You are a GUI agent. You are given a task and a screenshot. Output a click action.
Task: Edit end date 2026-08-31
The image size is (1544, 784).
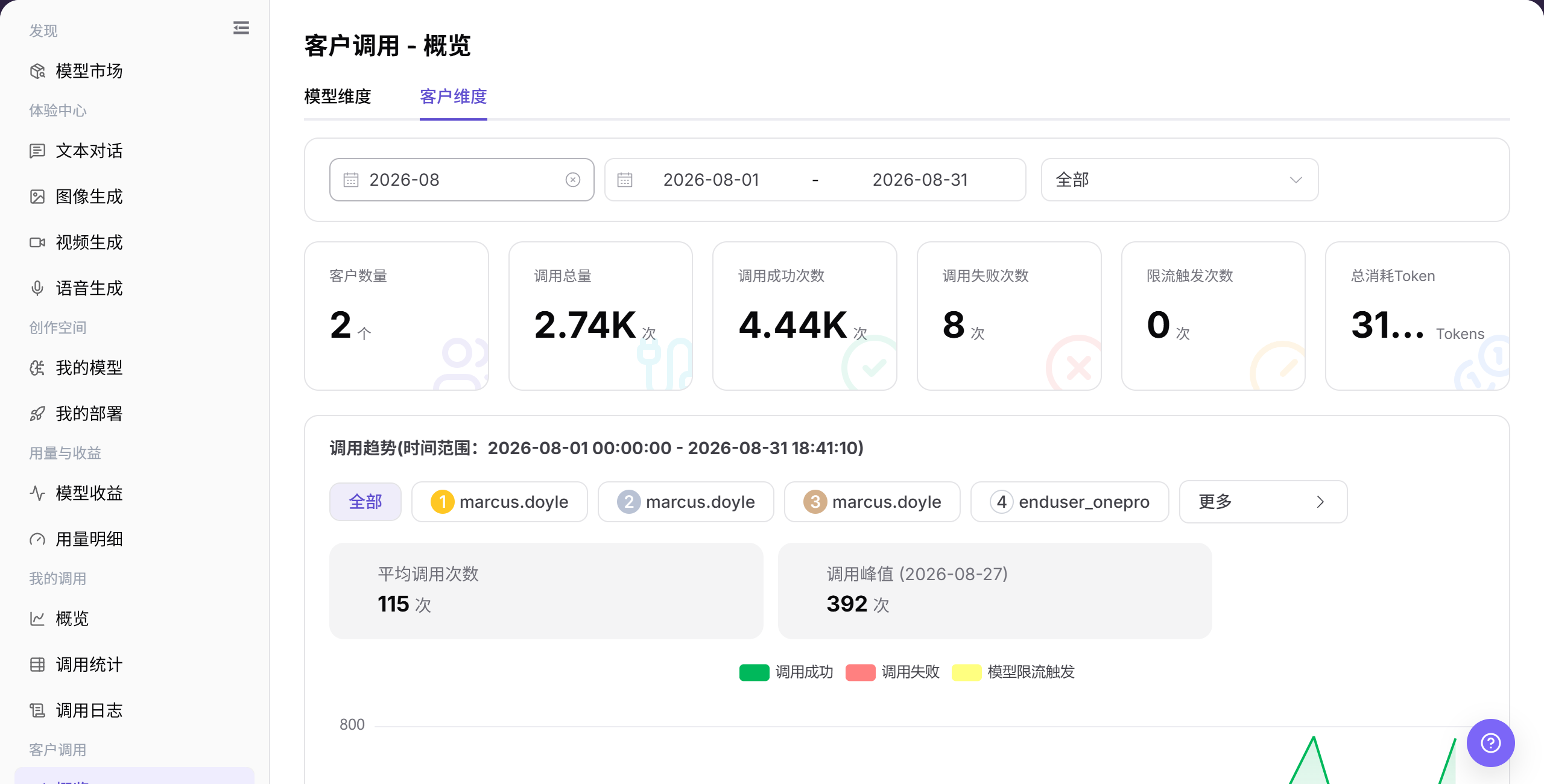coord(920,180)
